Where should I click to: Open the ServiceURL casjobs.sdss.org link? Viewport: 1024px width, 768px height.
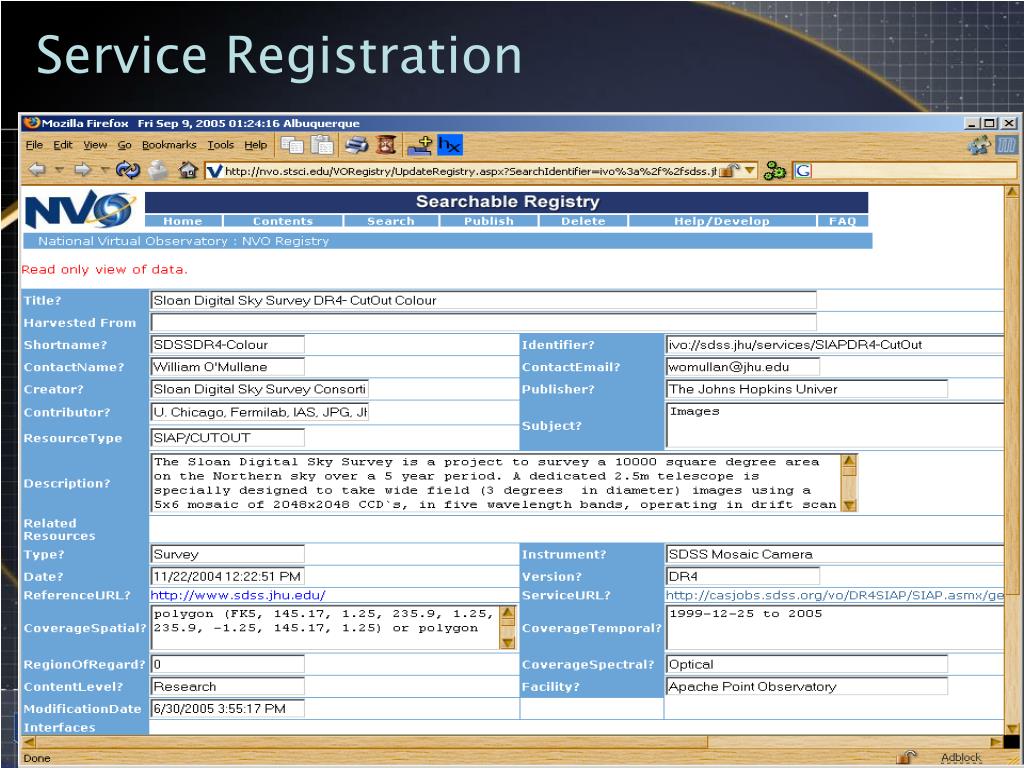[x=835, y=595]
